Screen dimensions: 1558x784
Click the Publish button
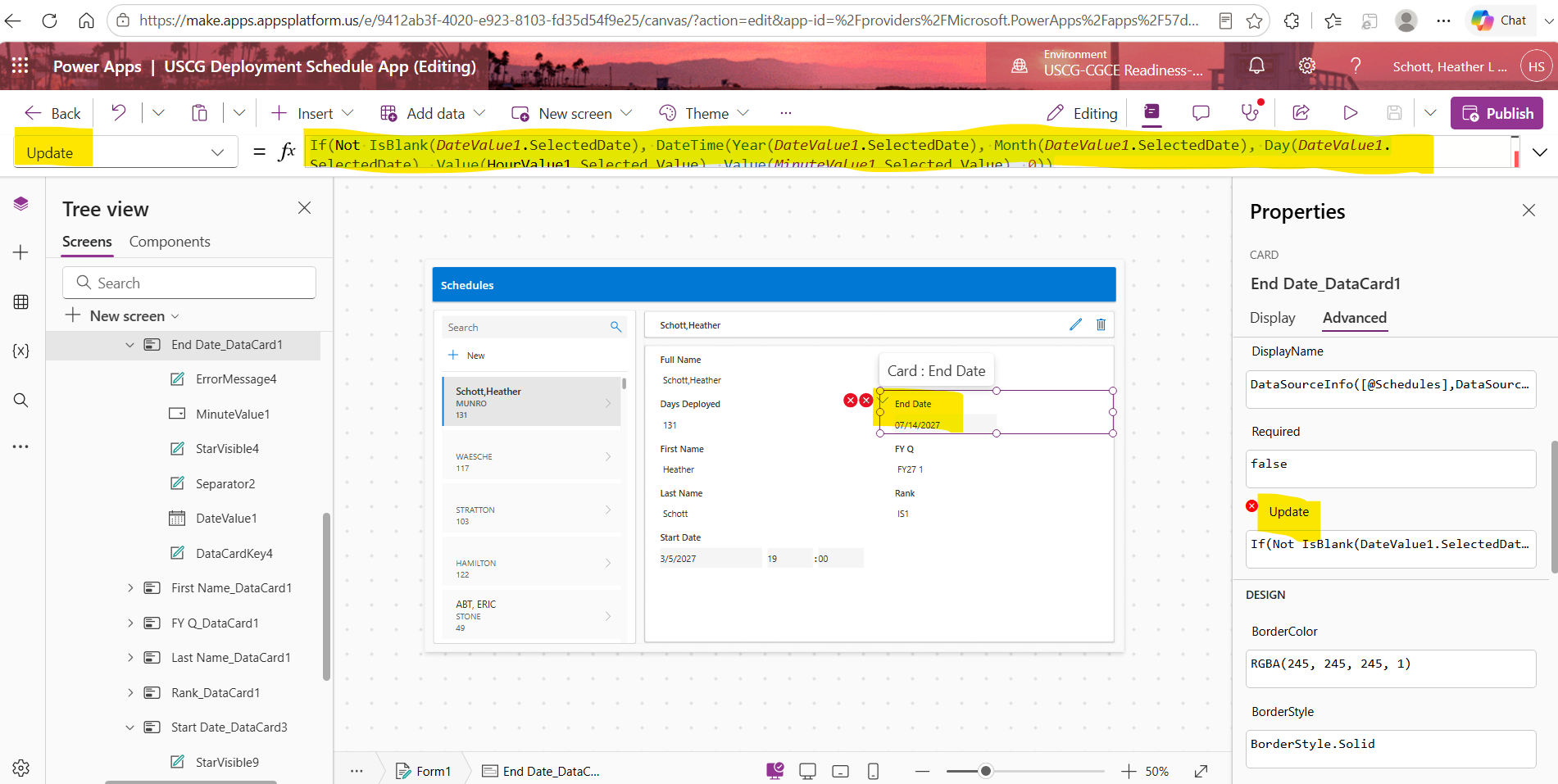coord(1497,113)
